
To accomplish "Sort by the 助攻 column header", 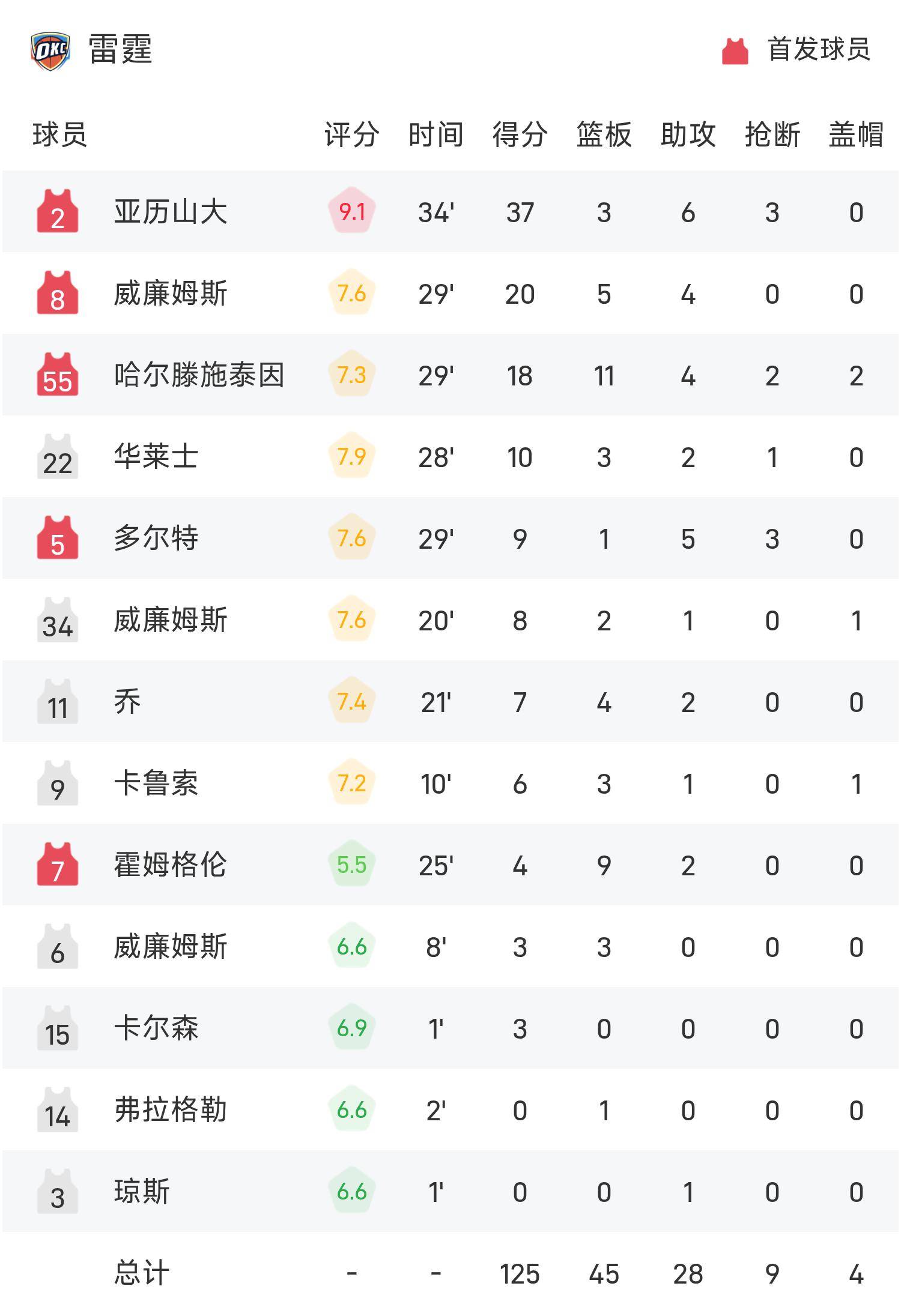I will tap(688, 134).
